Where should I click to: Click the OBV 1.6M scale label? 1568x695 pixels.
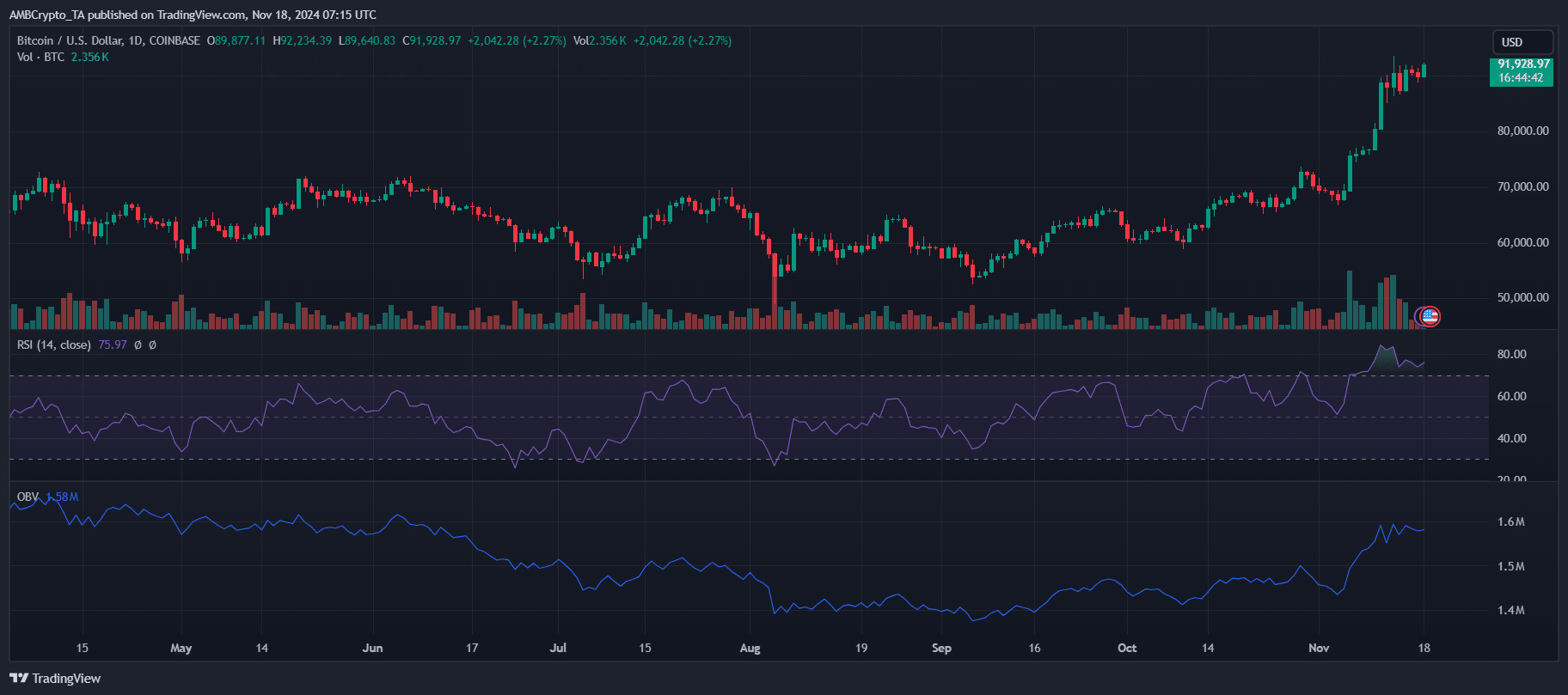pos(1511,521)
